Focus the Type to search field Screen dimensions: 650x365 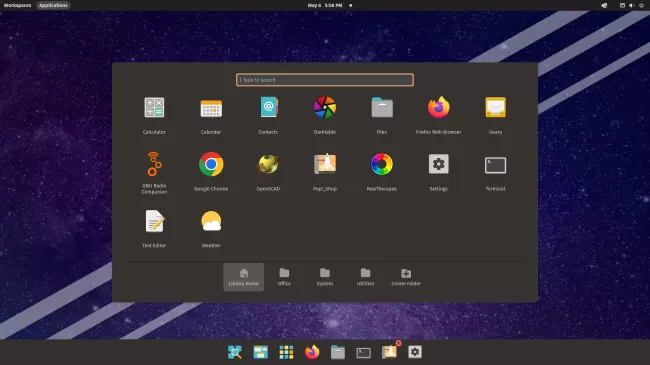click(x=325, y=80)
